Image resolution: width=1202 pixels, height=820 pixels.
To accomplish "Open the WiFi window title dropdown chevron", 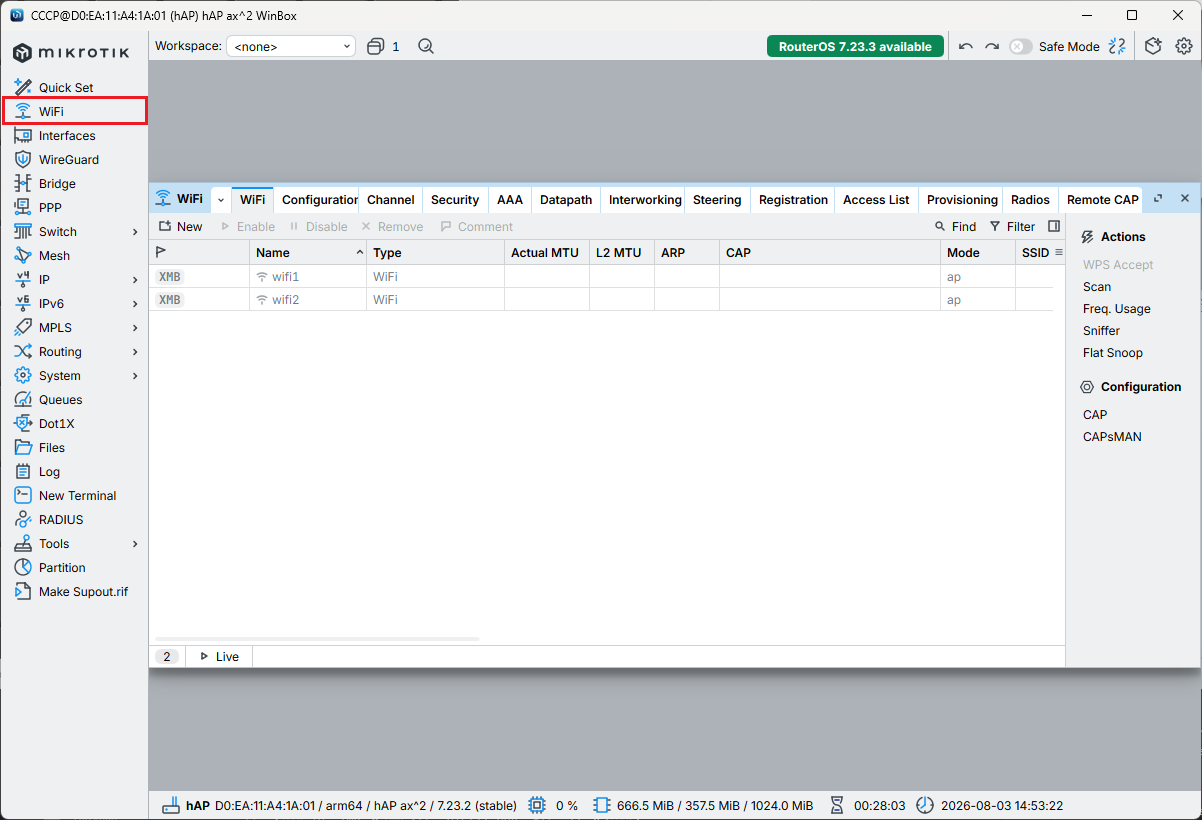I will (221, 199).
